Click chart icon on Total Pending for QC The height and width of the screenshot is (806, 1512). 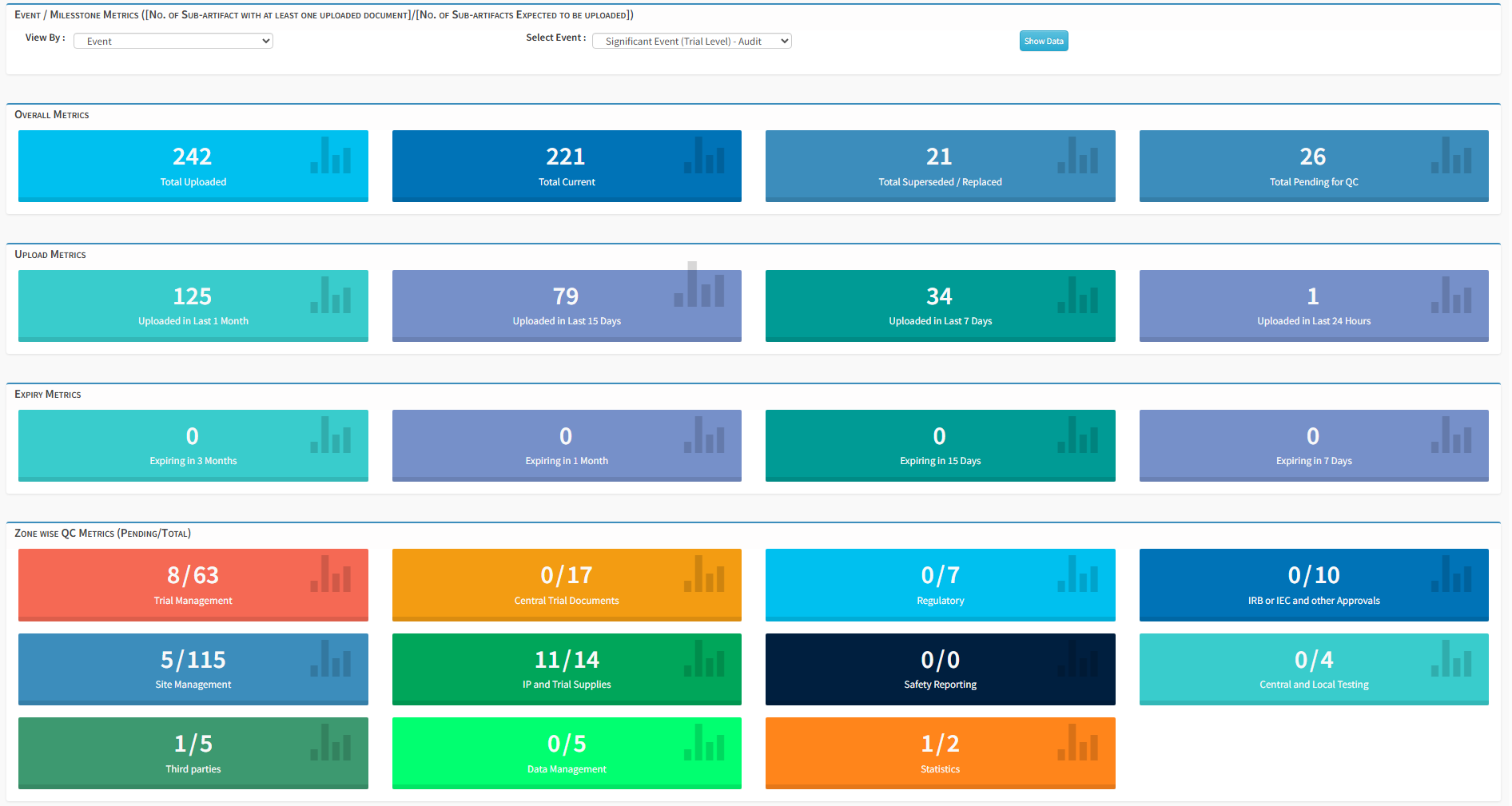(x=1451, y=156)
